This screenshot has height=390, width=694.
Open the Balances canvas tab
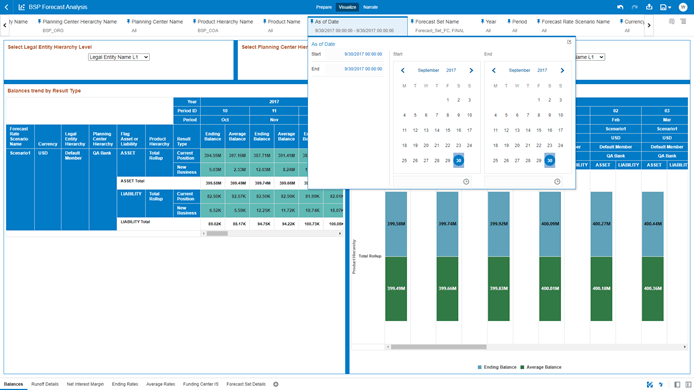[x=13, y=384]
